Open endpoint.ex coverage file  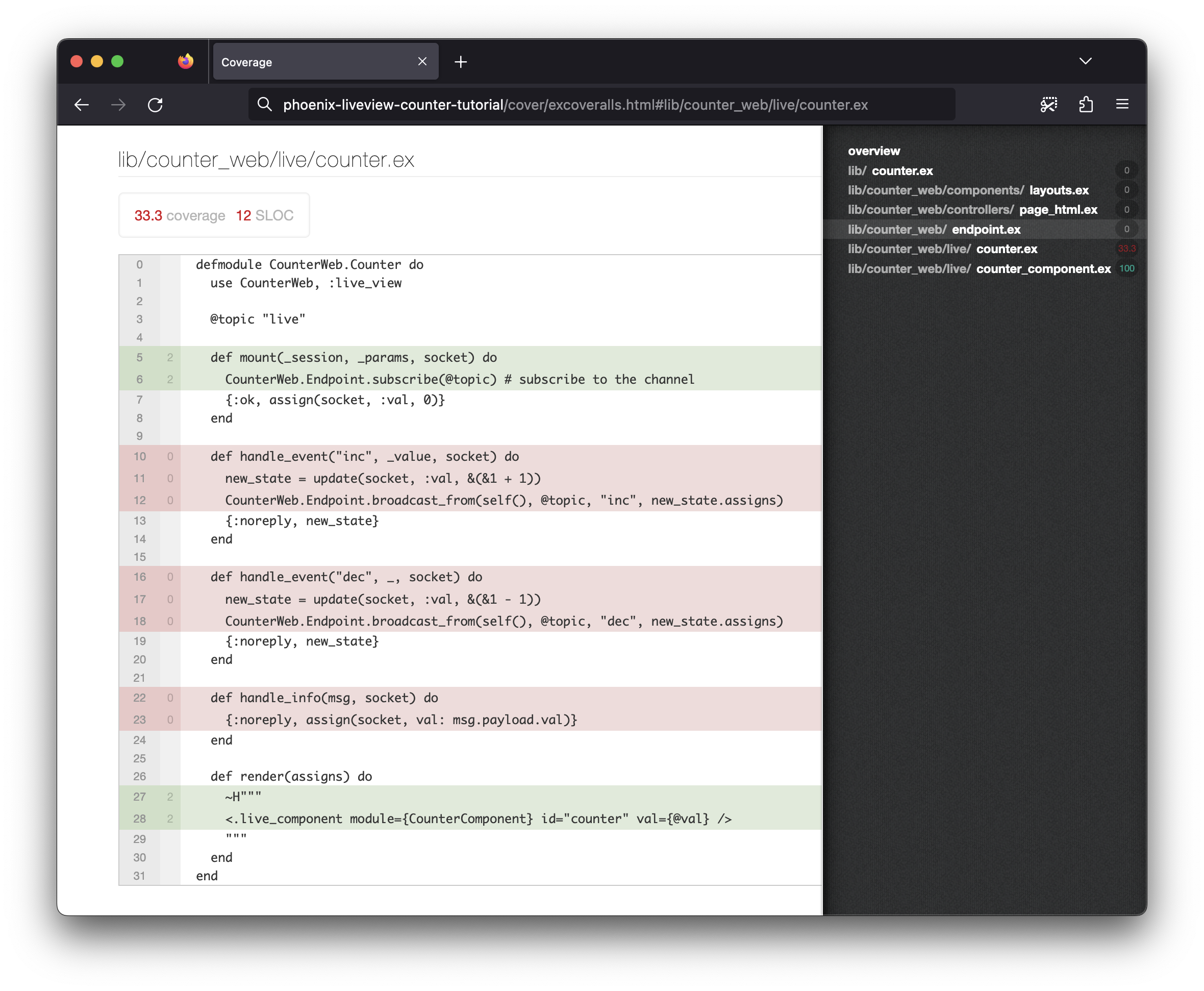[x=934, y=229]
